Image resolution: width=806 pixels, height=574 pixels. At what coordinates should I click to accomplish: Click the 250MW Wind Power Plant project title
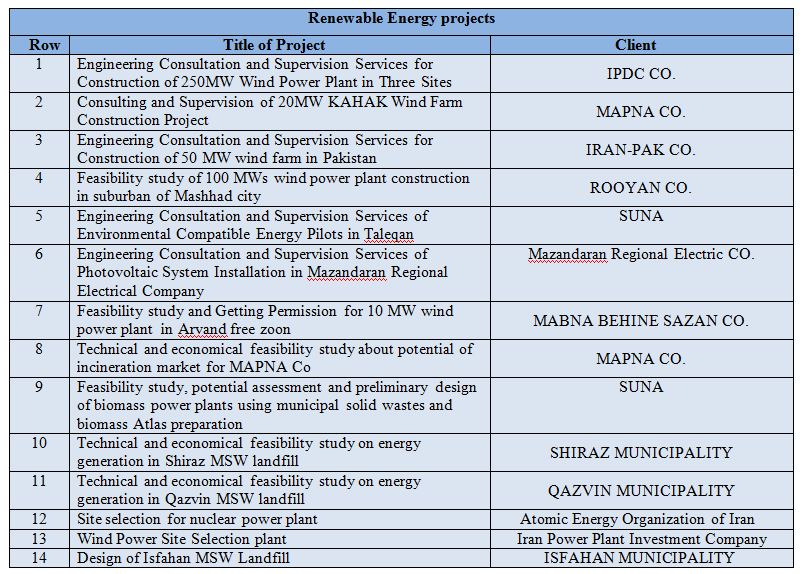click(264, 73)
